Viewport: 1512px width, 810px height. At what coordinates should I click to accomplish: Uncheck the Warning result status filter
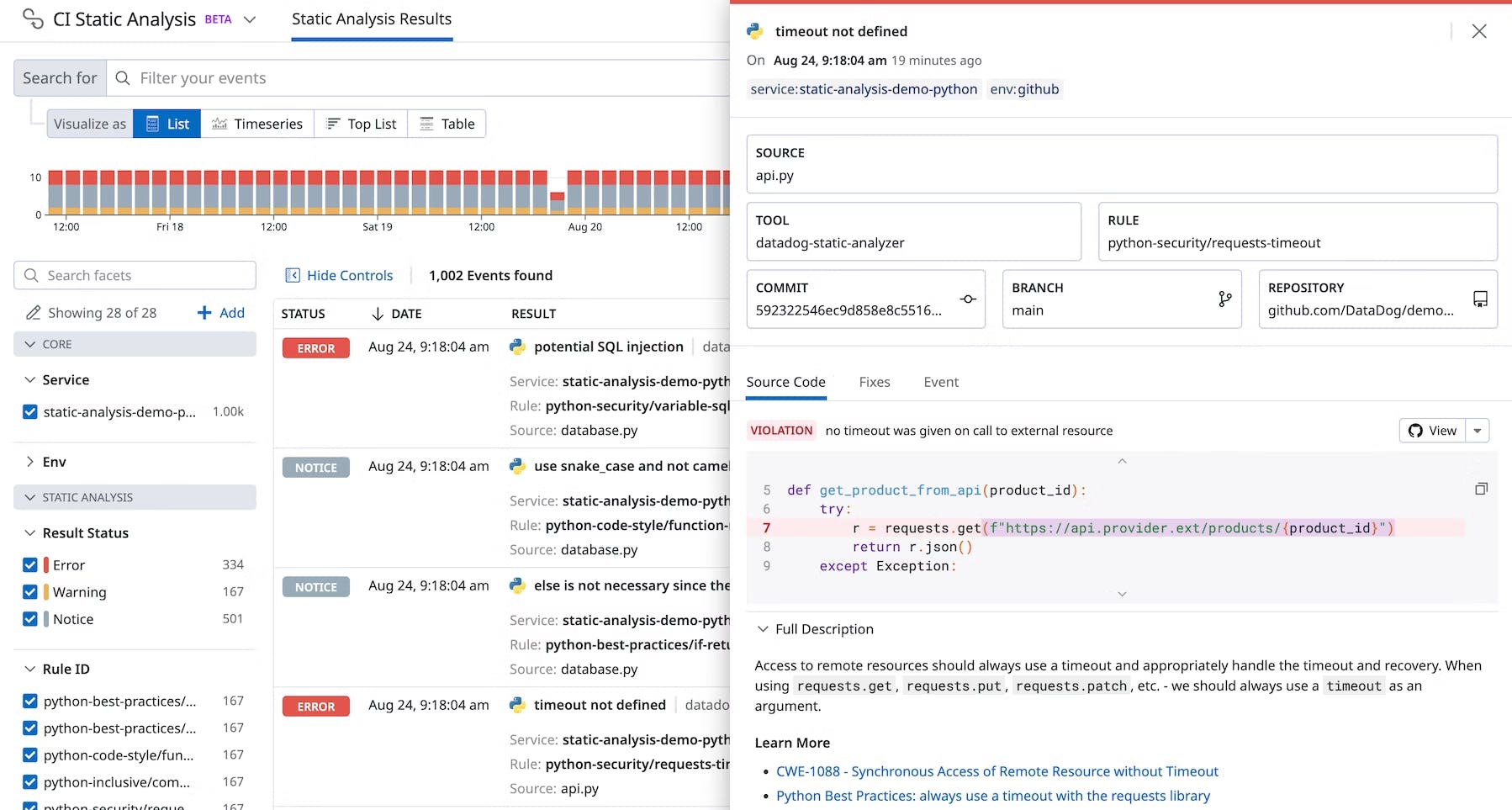tap(30, 592)
